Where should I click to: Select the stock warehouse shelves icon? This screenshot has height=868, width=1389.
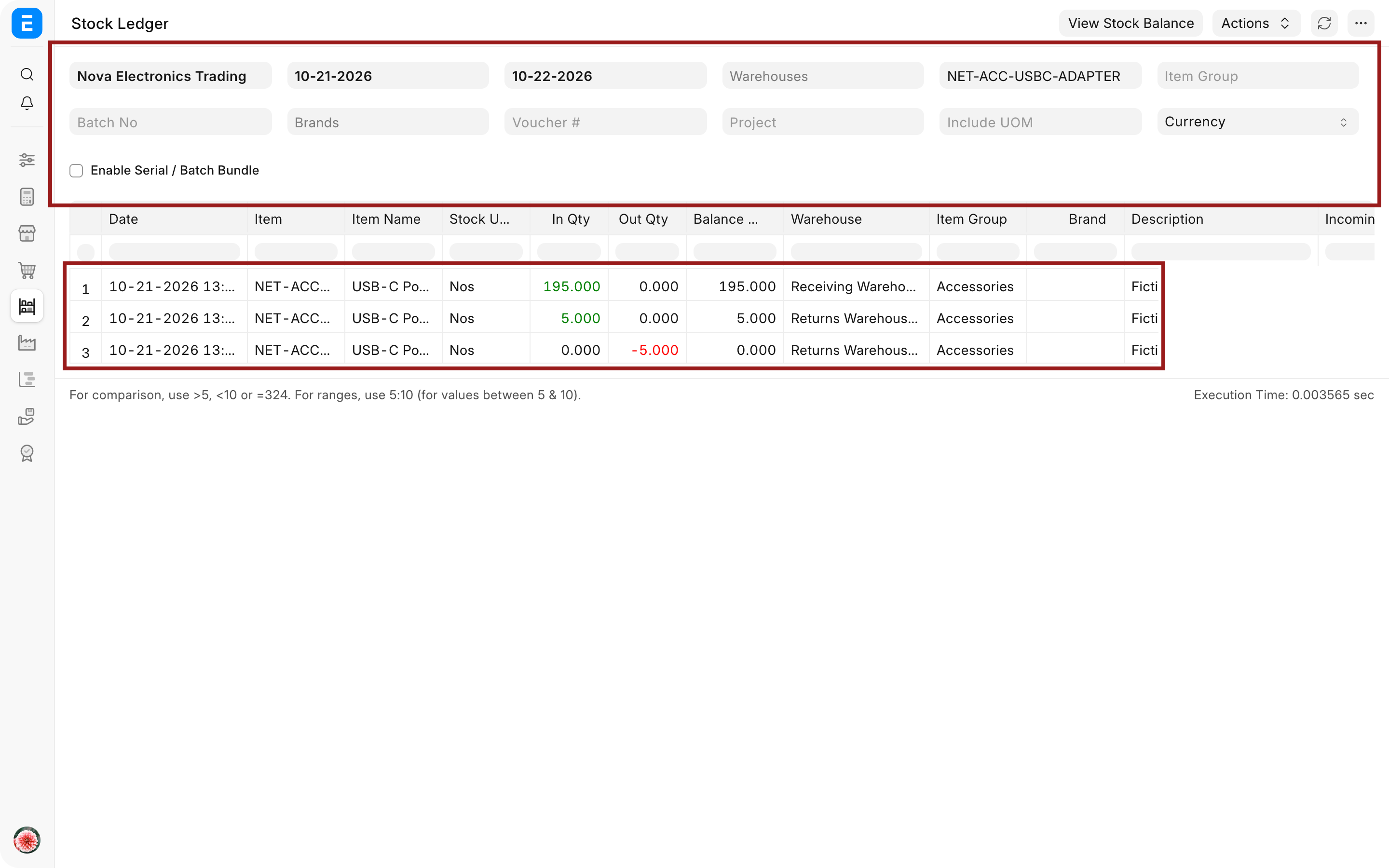(27, 306)
